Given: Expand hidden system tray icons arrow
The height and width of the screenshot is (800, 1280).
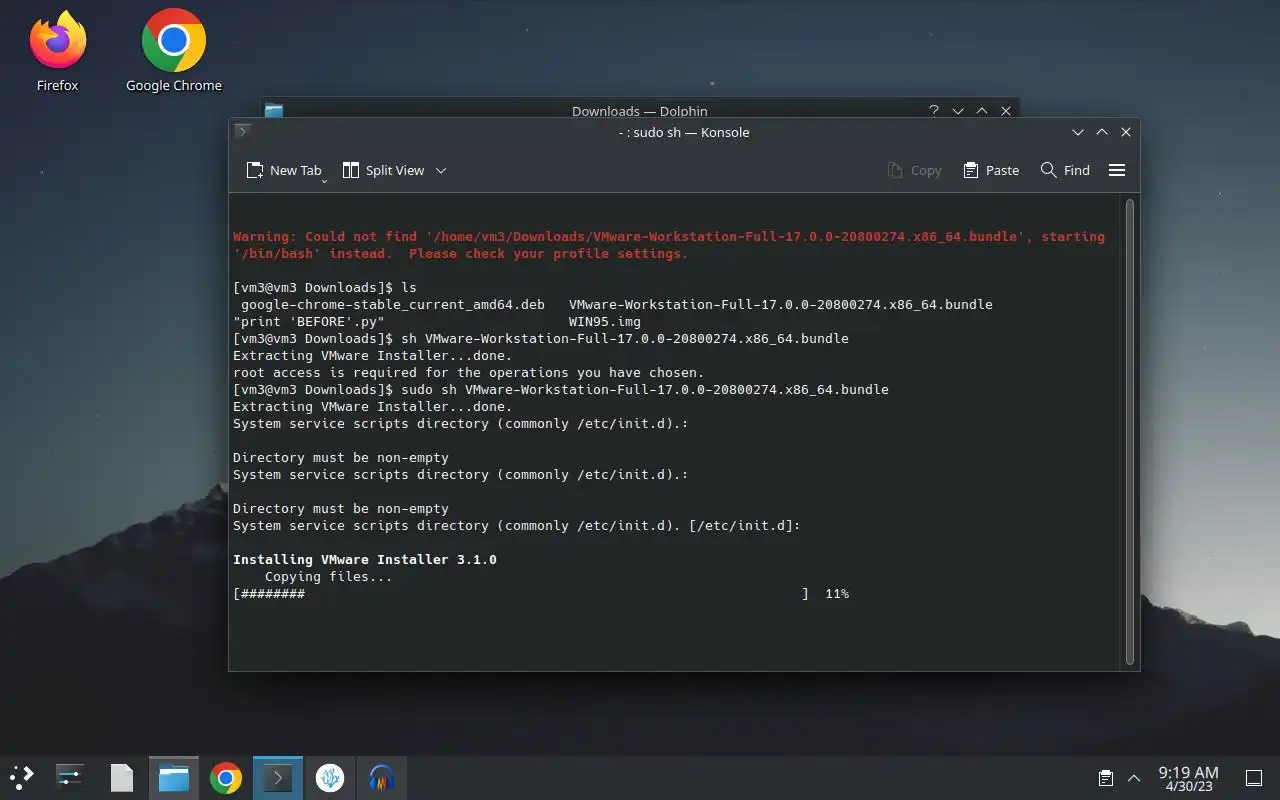Looking at the screenshot, I should pos(1134,778).
